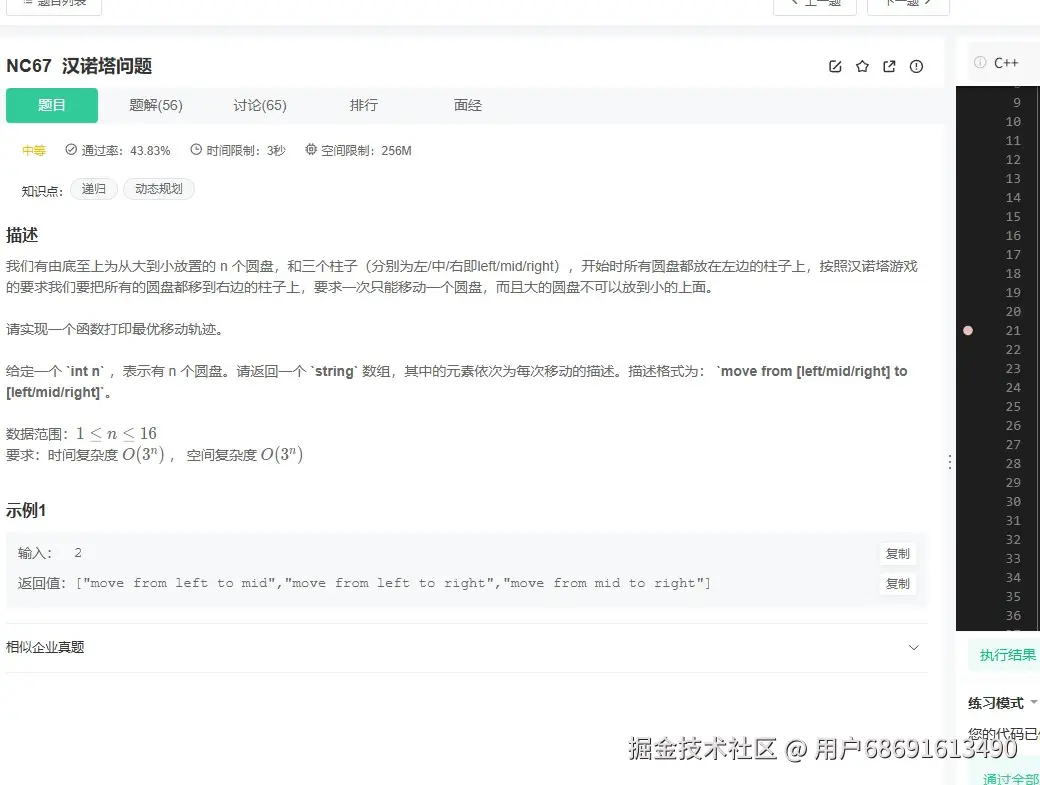Image resolution: width=1040 pixels, height=785 pixels.
Task: Open the 题目列表 problem list
Action: (52, 5)
